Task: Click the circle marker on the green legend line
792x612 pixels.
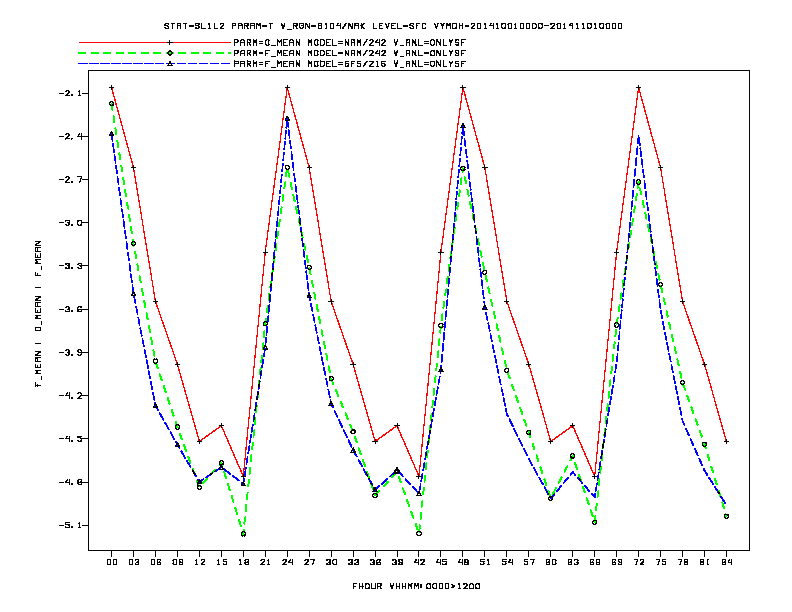Action: [170, 53]
